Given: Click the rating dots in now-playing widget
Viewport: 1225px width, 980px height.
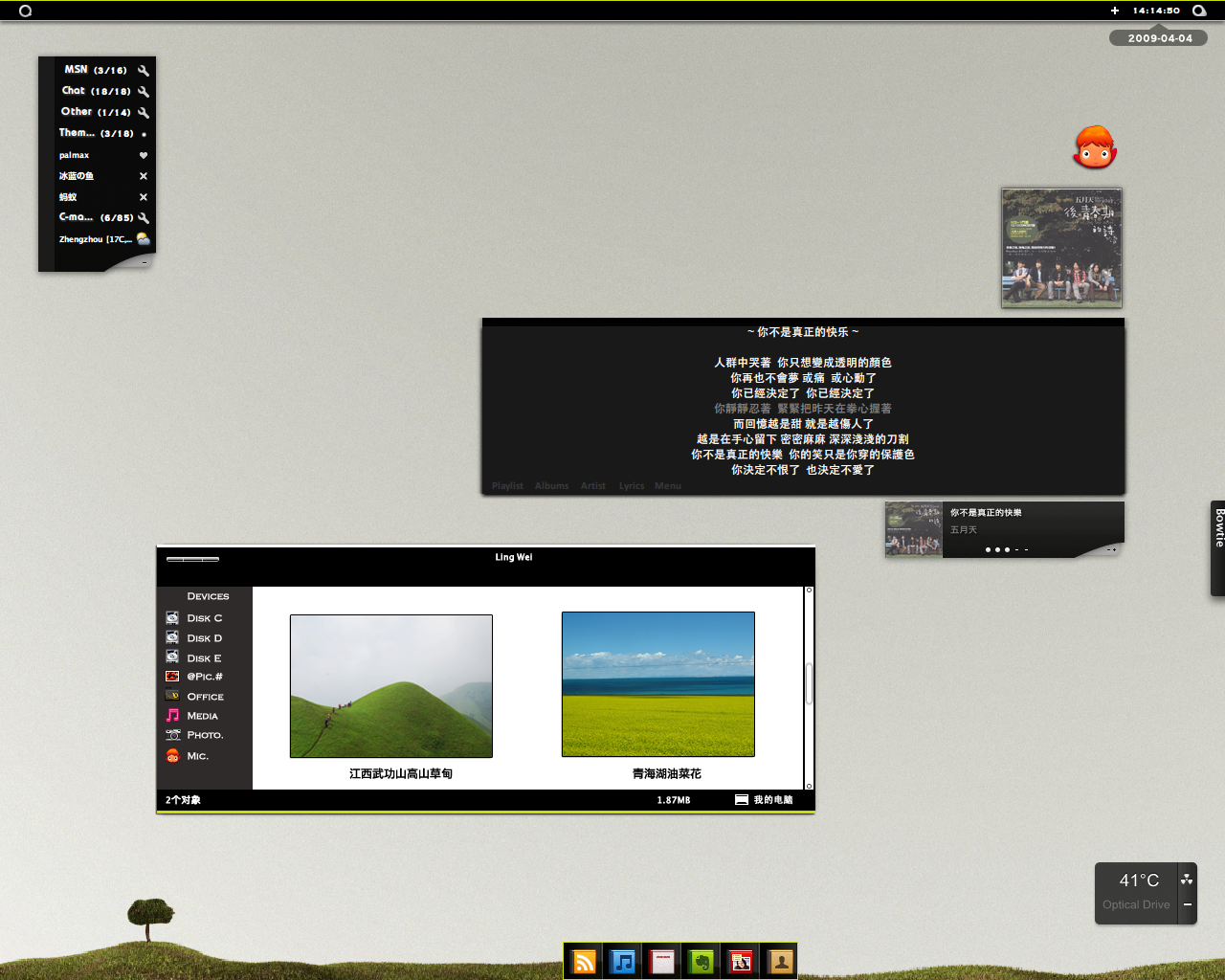Looking at the screenshot, I should [1007, 549].
